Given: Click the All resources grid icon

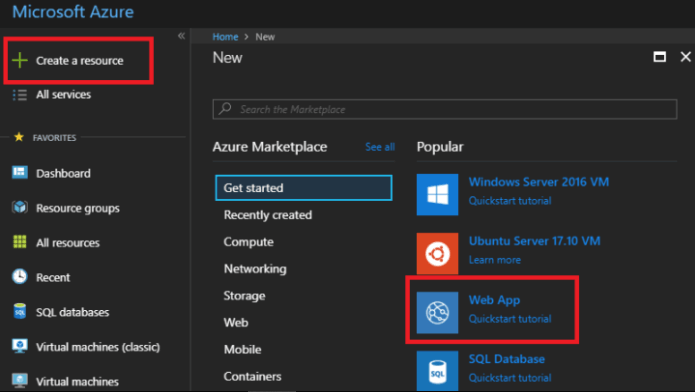Looking at the screenshot, I should (20, 242).
